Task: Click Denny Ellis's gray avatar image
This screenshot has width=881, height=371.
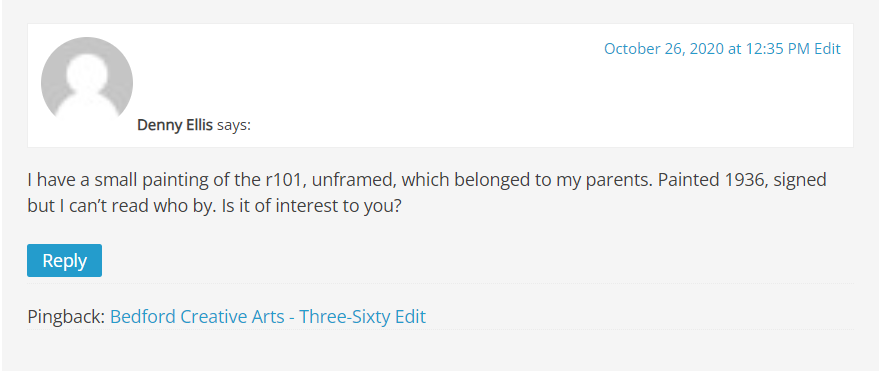Action: click(87, 82)
